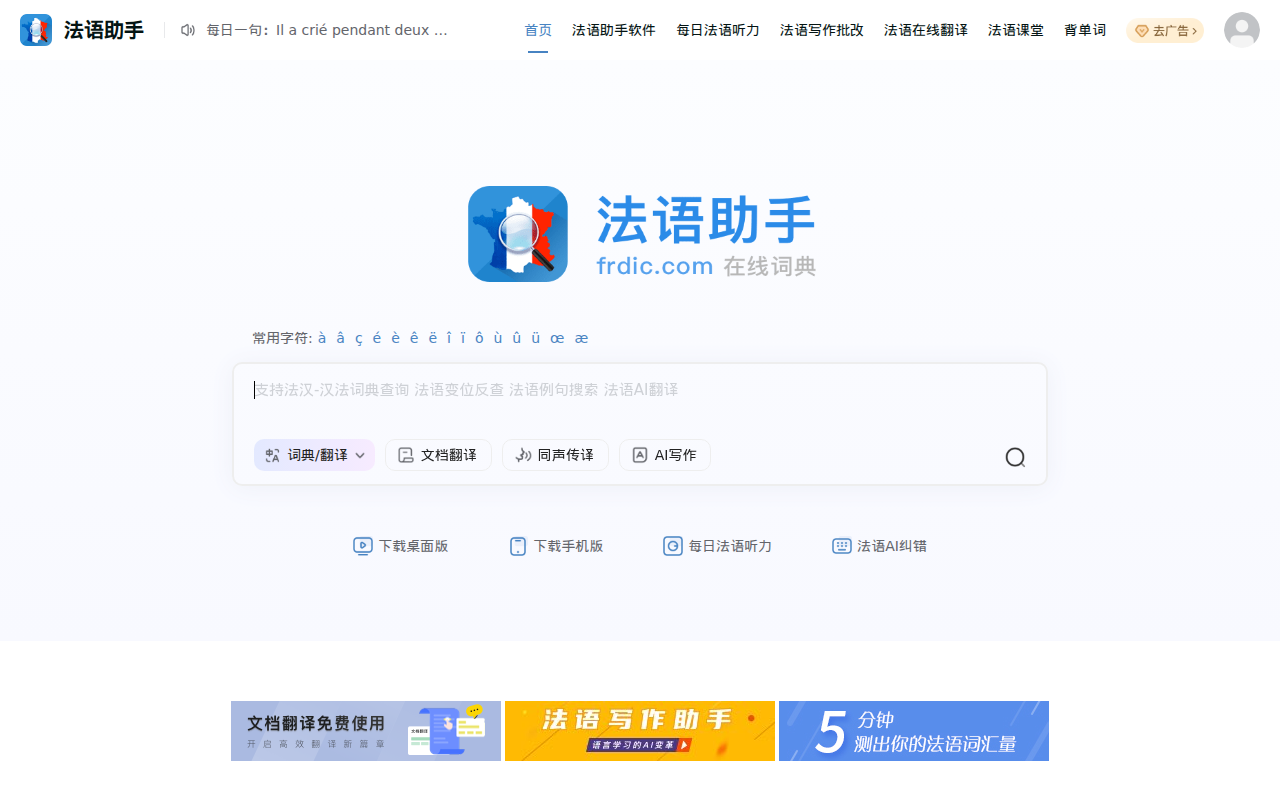
Task: Insert the ê special character
Action: [414, 338]
